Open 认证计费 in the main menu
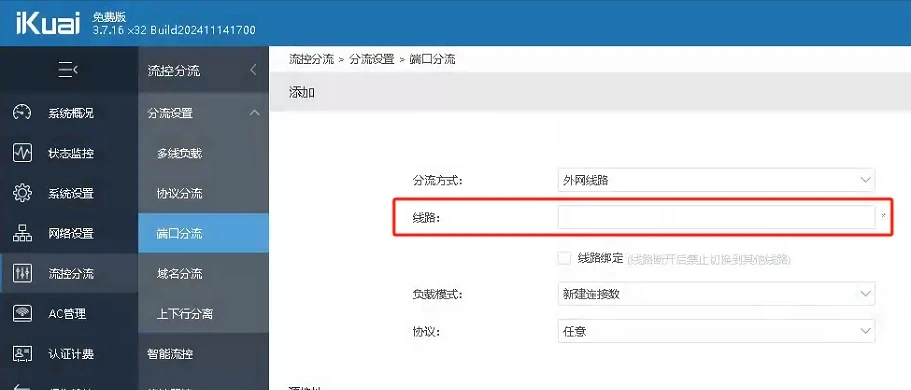The image size is (911, 390). (69, 353)
